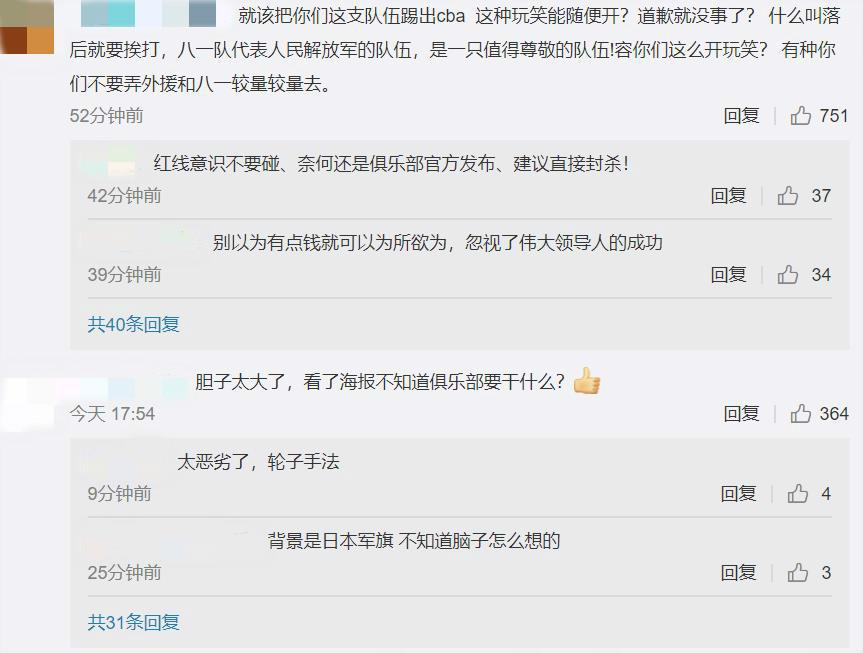863x653 pixels.
Task: Reply to the comment posted 52分钟前
Action: point(741,116)
